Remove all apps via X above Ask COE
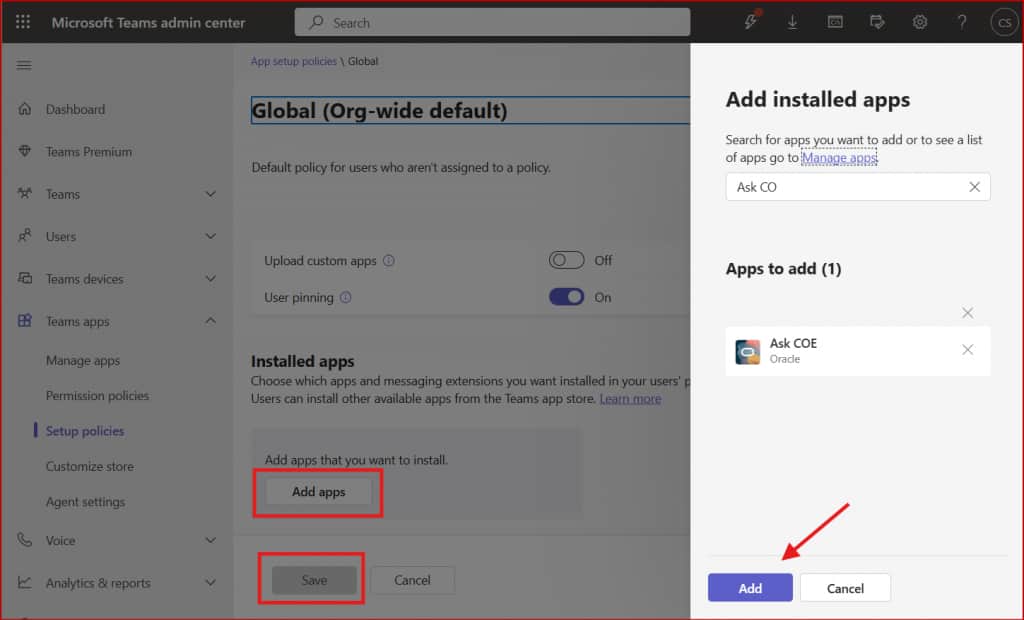Screen dimensions: 1024x620 coord(967,313)
